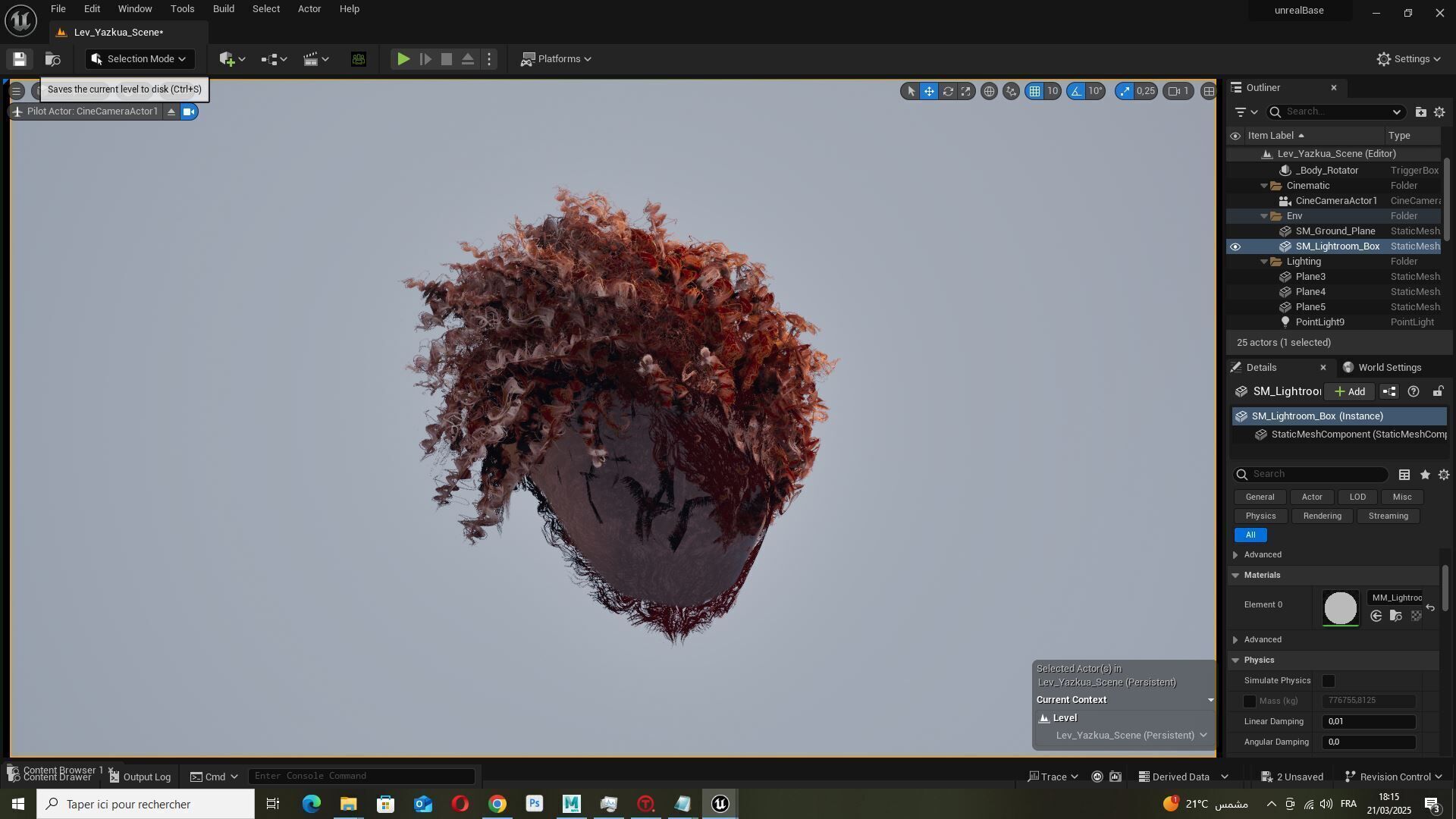The height and width of the screenshot is (819, 1456).
Task: Click the Add component button
Action: [1350, 392]
